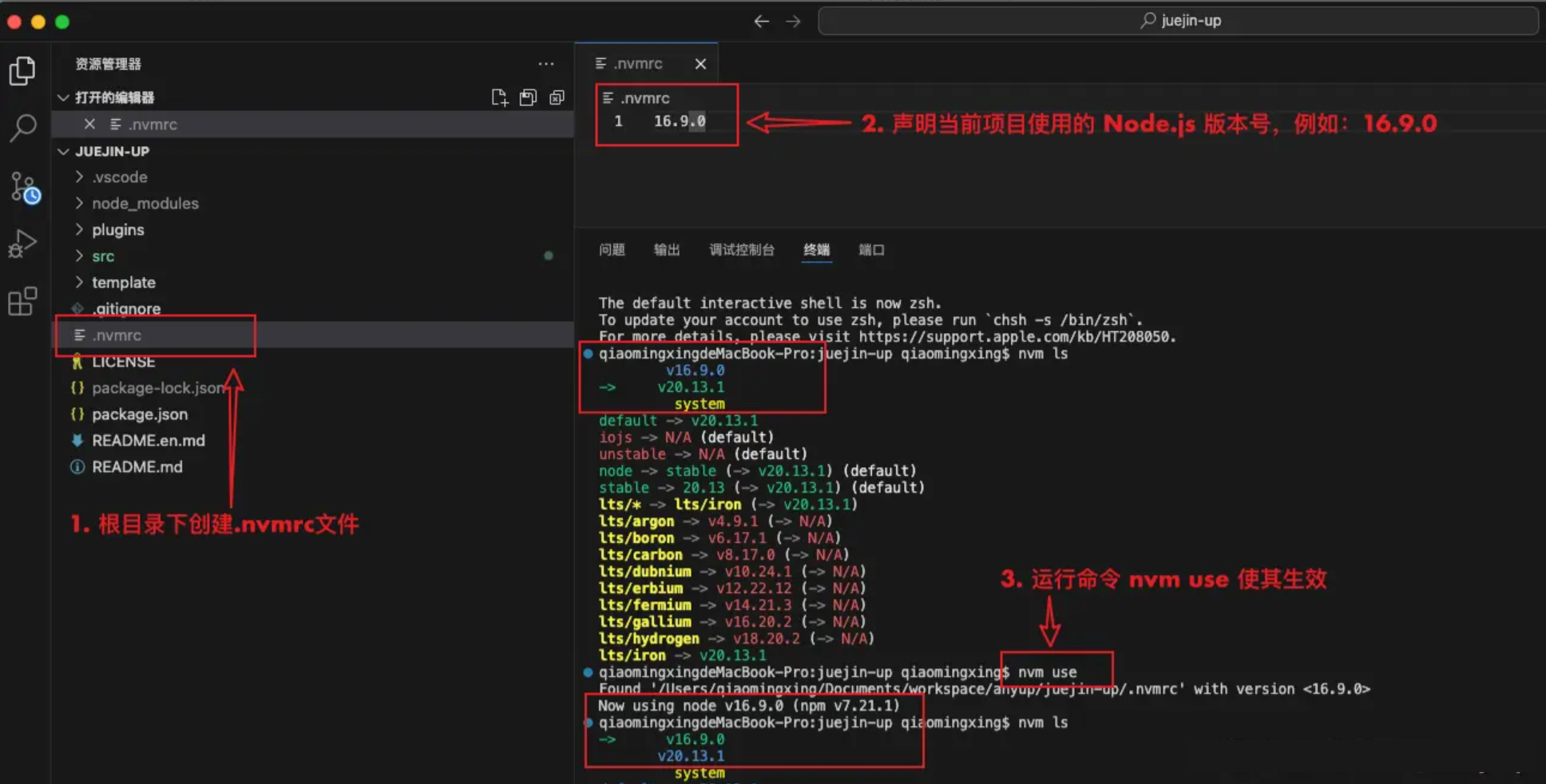Click the close all editors icon
1546x784 pixels.
point(557,97)
